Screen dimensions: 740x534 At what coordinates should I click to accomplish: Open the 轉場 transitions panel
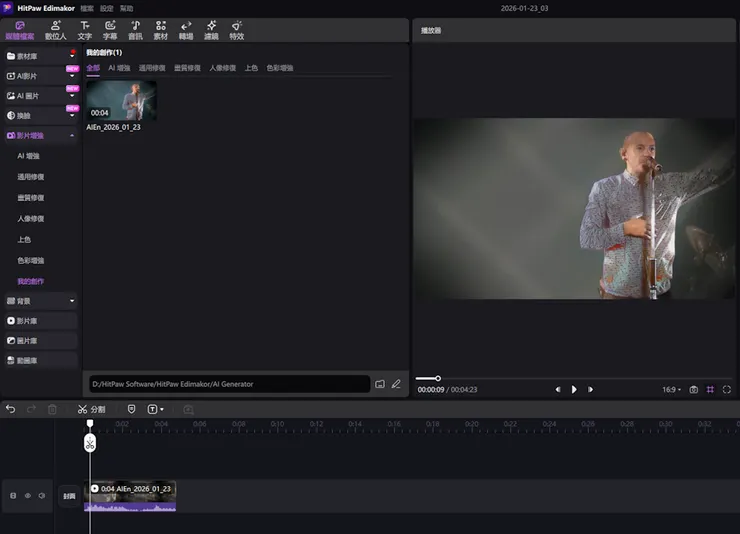tap(186, 30)
